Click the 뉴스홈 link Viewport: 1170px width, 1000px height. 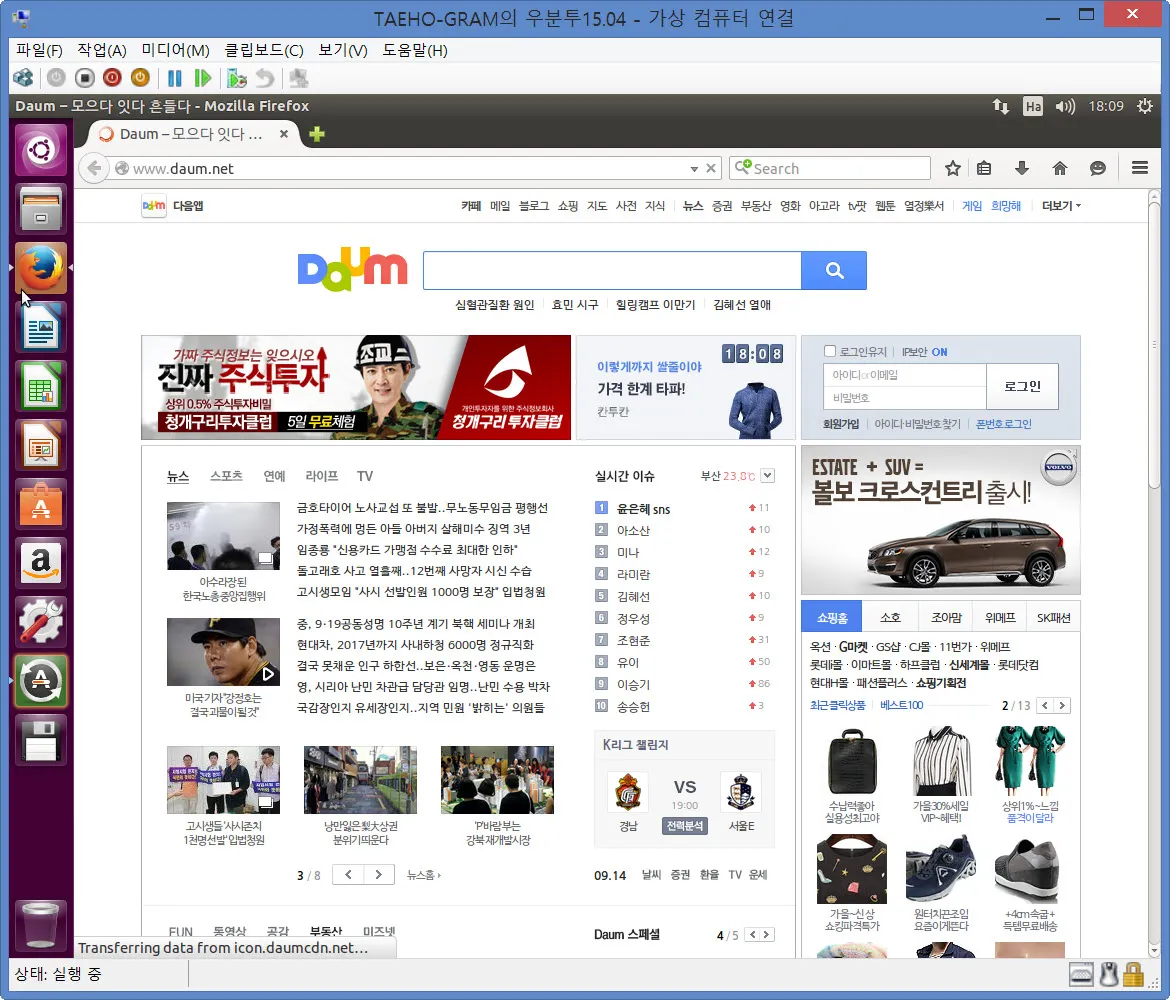click(x=423, y=875)
